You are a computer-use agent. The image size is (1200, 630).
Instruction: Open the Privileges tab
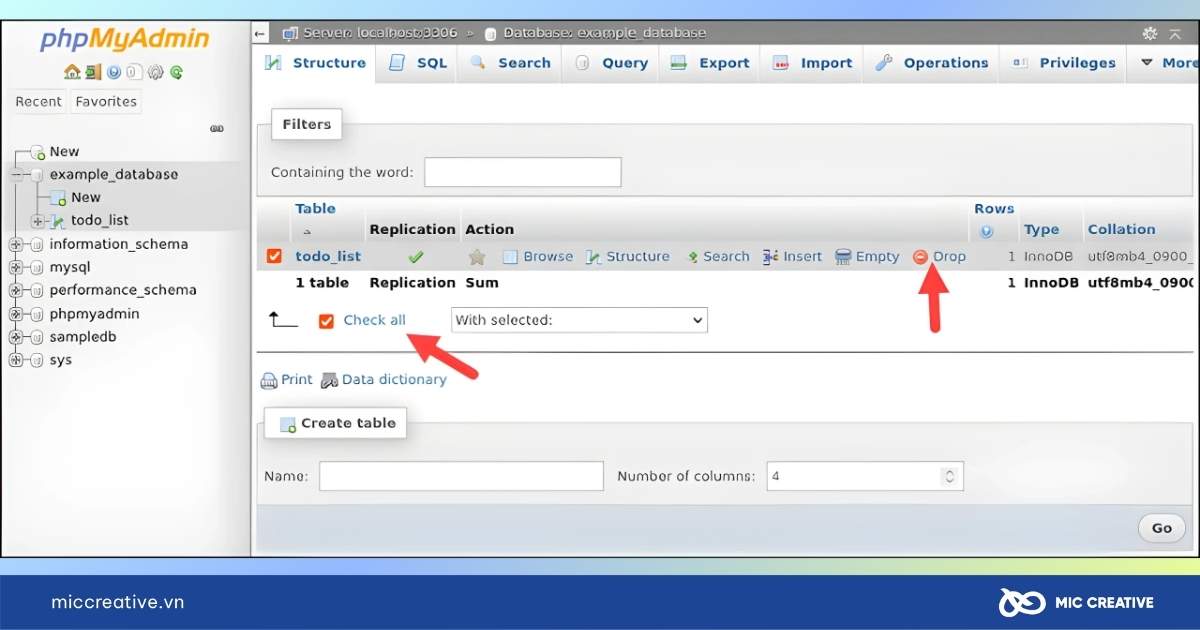(x=1064, y=63)
